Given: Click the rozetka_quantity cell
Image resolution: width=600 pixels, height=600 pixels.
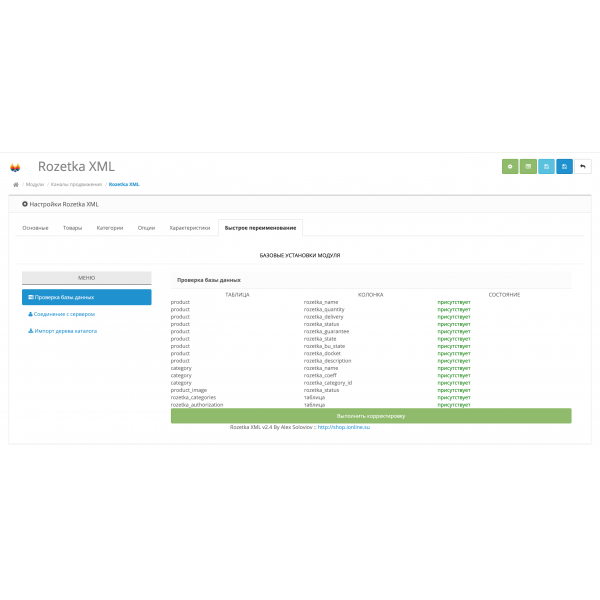Looking at the screenshot, I should 324,310.
